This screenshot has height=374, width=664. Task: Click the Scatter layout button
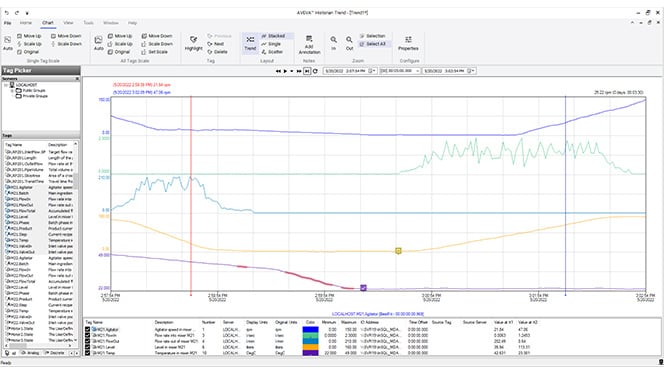272,52
